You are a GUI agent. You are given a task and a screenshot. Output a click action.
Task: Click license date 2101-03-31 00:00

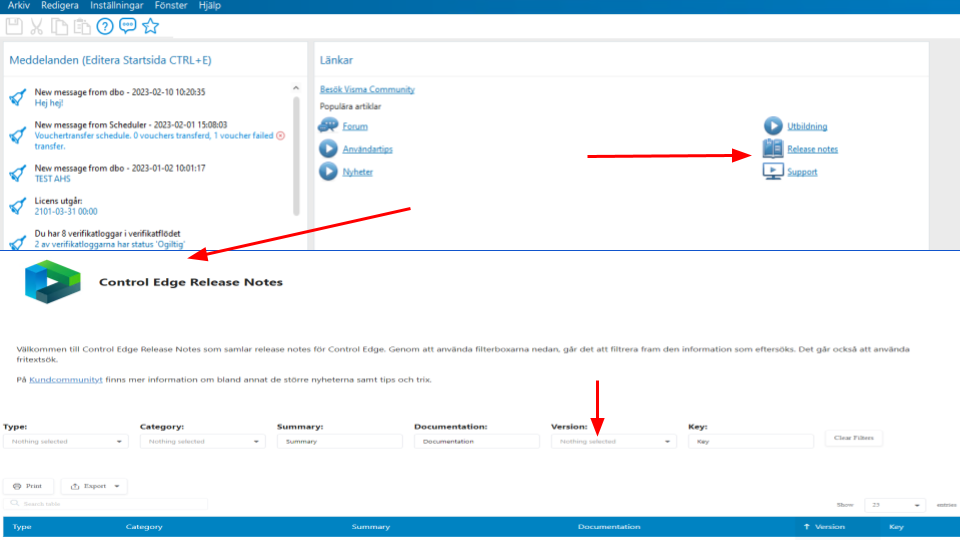point(66,211)
